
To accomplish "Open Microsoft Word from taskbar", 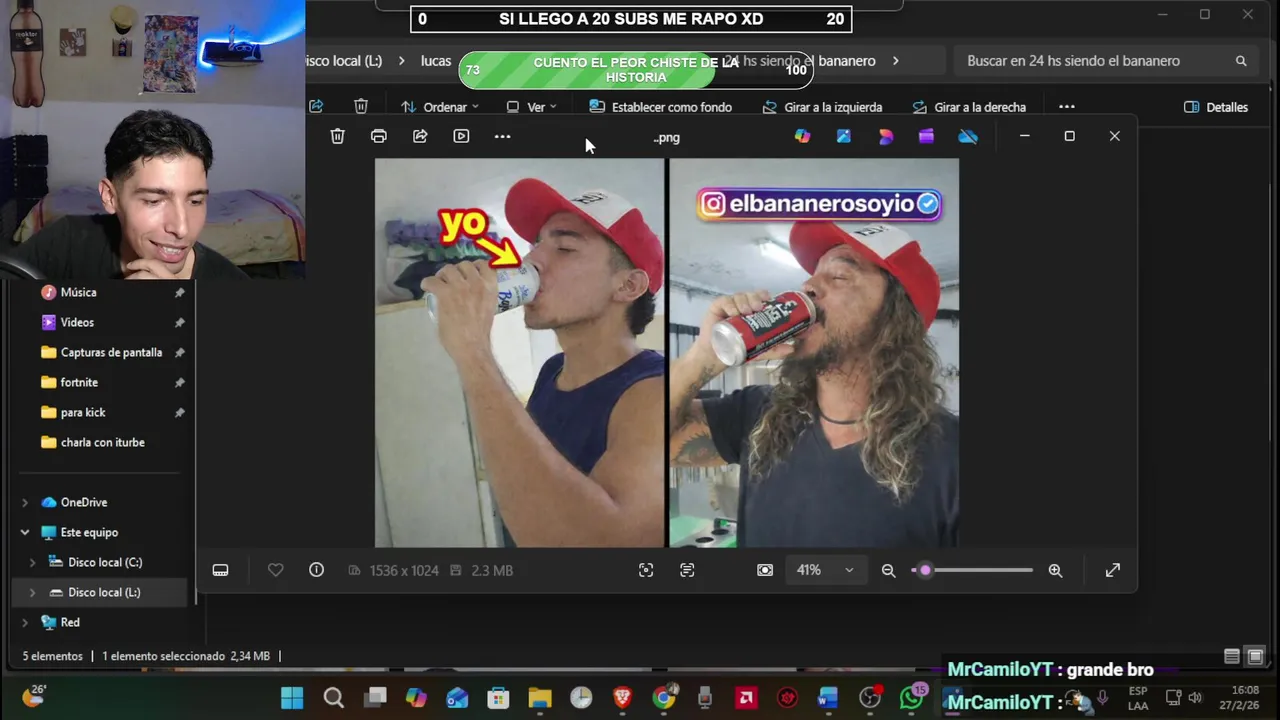I will [x=828, y=698].
